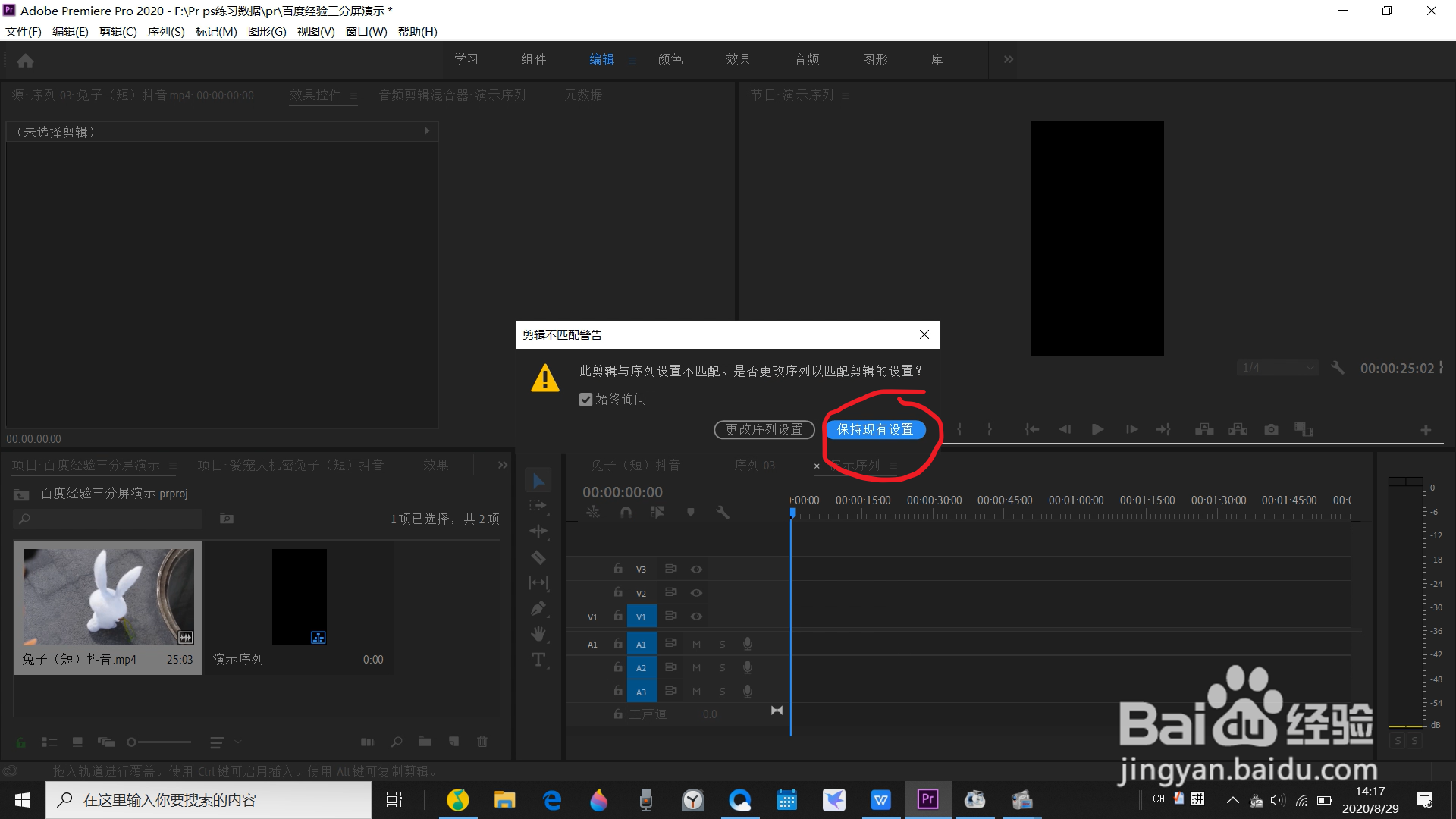
Task: Click the Play button in Program monitor
Action: (x=1097, y=429)
